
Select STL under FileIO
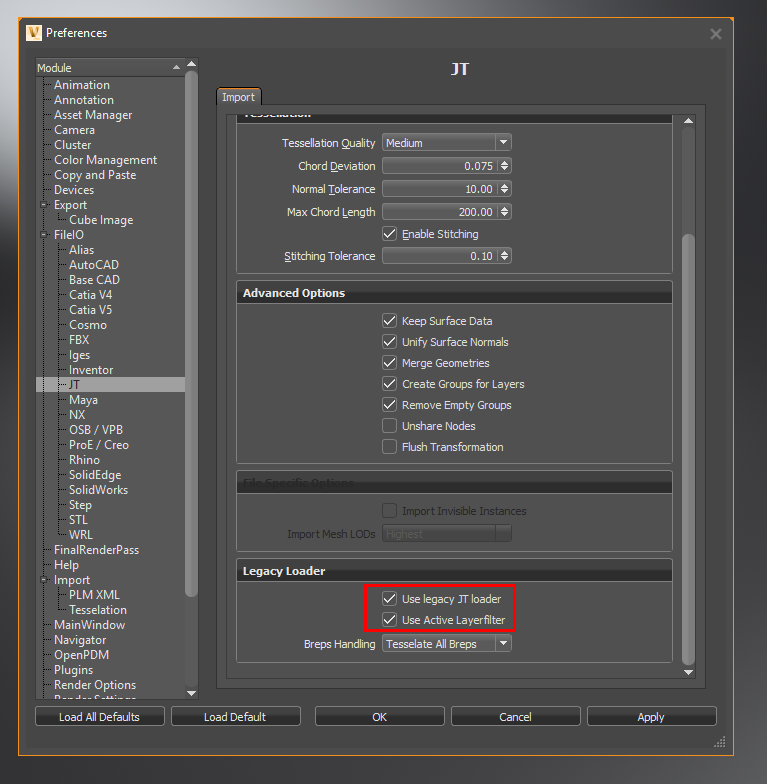click(78, 520)
